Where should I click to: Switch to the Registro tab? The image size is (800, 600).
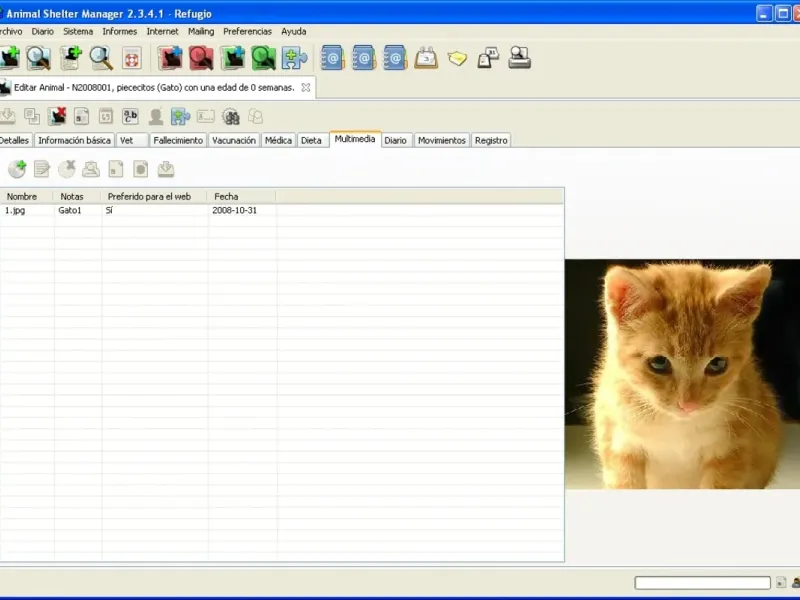pyautogui.click(x=491, y=140)
